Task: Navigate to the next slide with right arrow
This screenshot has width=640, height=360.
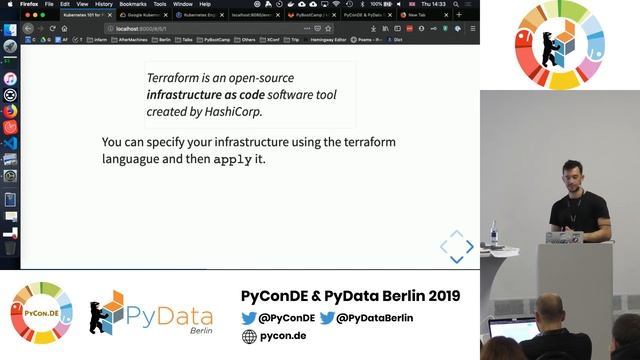Action: click(470, 247)
